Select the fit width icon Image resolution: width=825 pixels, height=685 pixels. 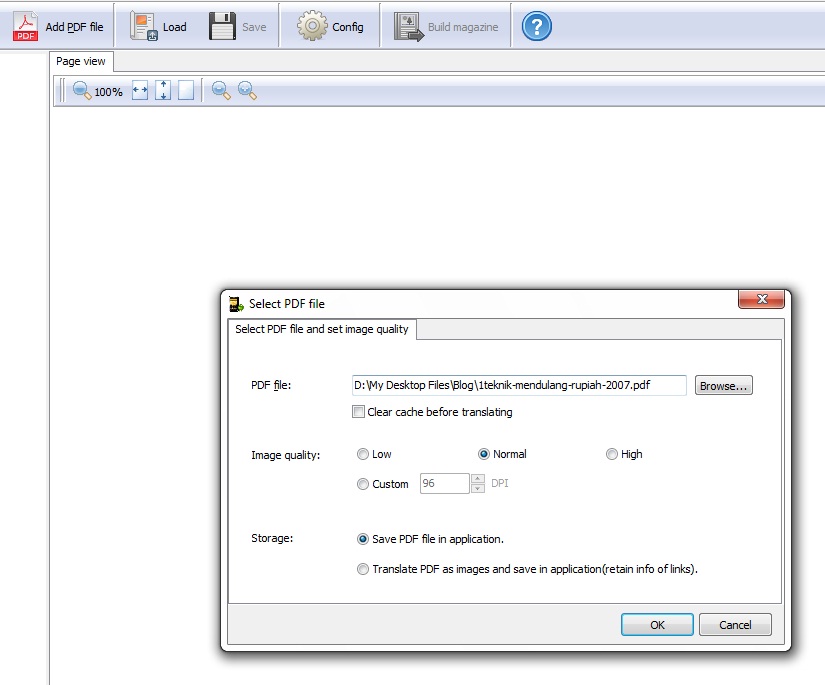(140, 90)
